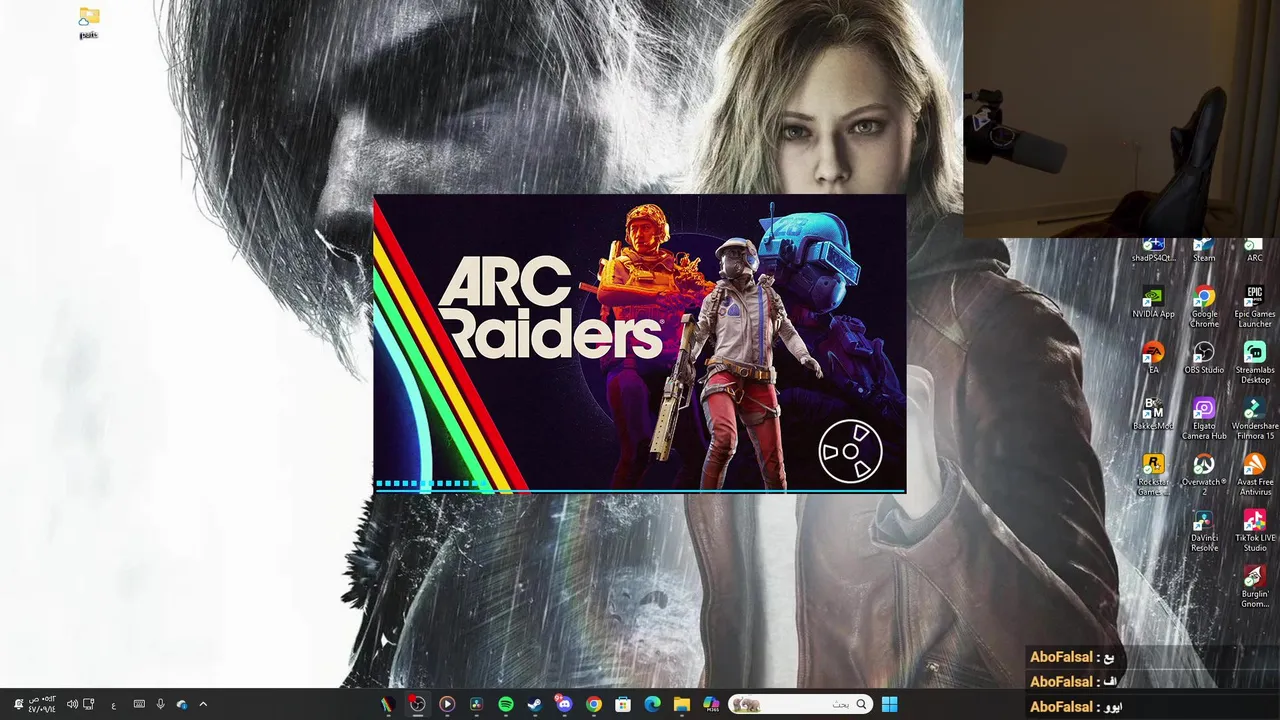Select the Burglin' Gnomes desktop icon
The height and width of the screenshot is (720, 1280).
coord(1254,586)
